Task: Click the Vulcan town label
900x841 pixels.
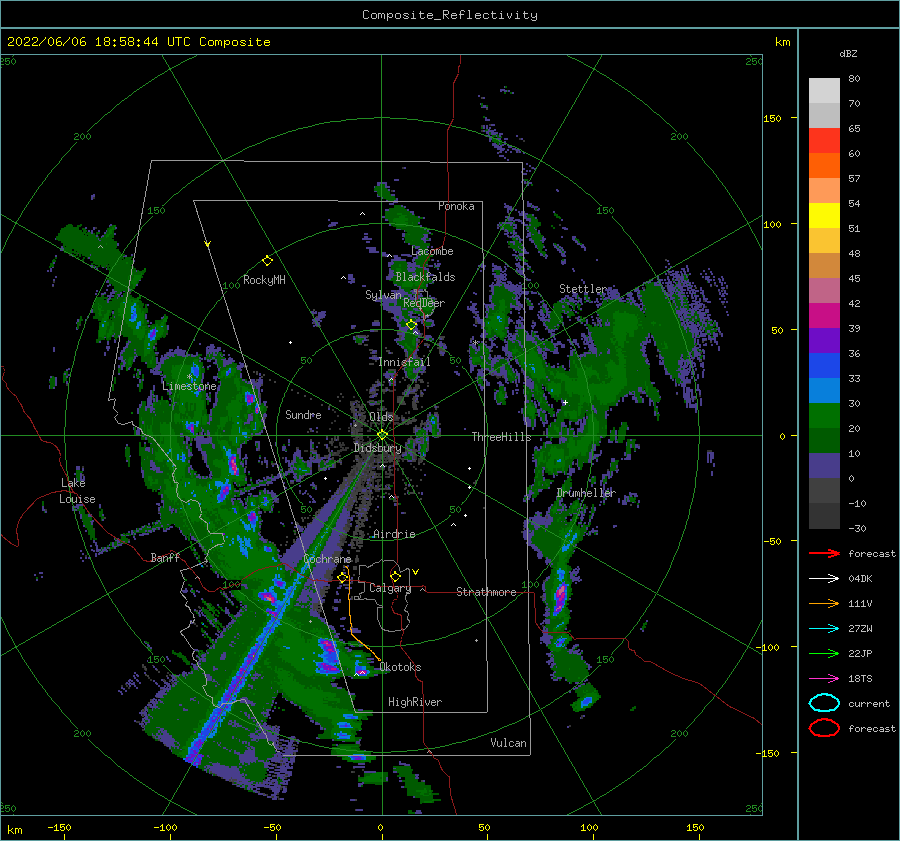Action: click(x=508, y=743)
